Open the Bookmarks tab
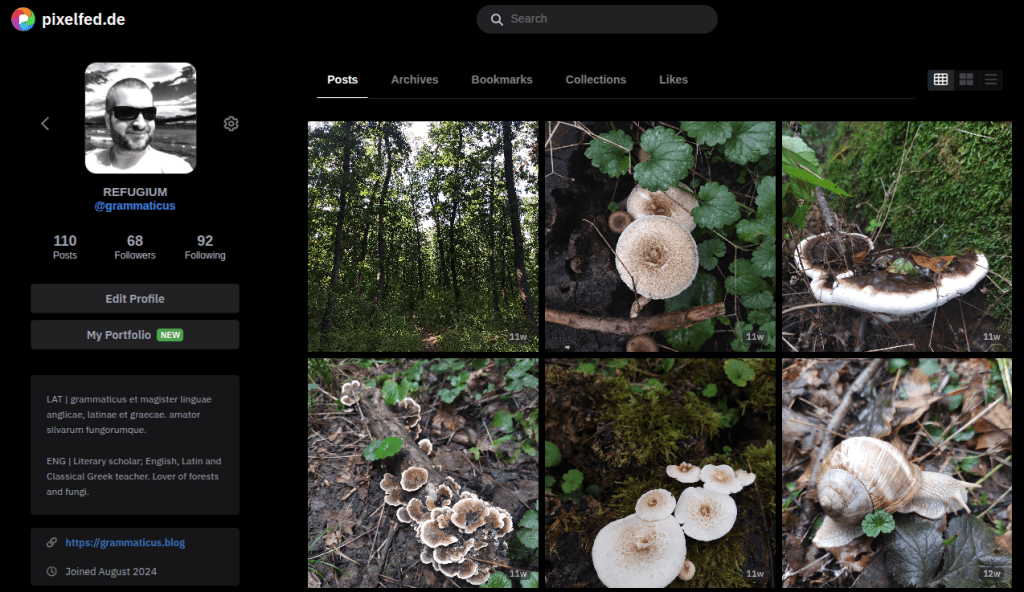The image size is (1024, 592). [x=502, y=80]
